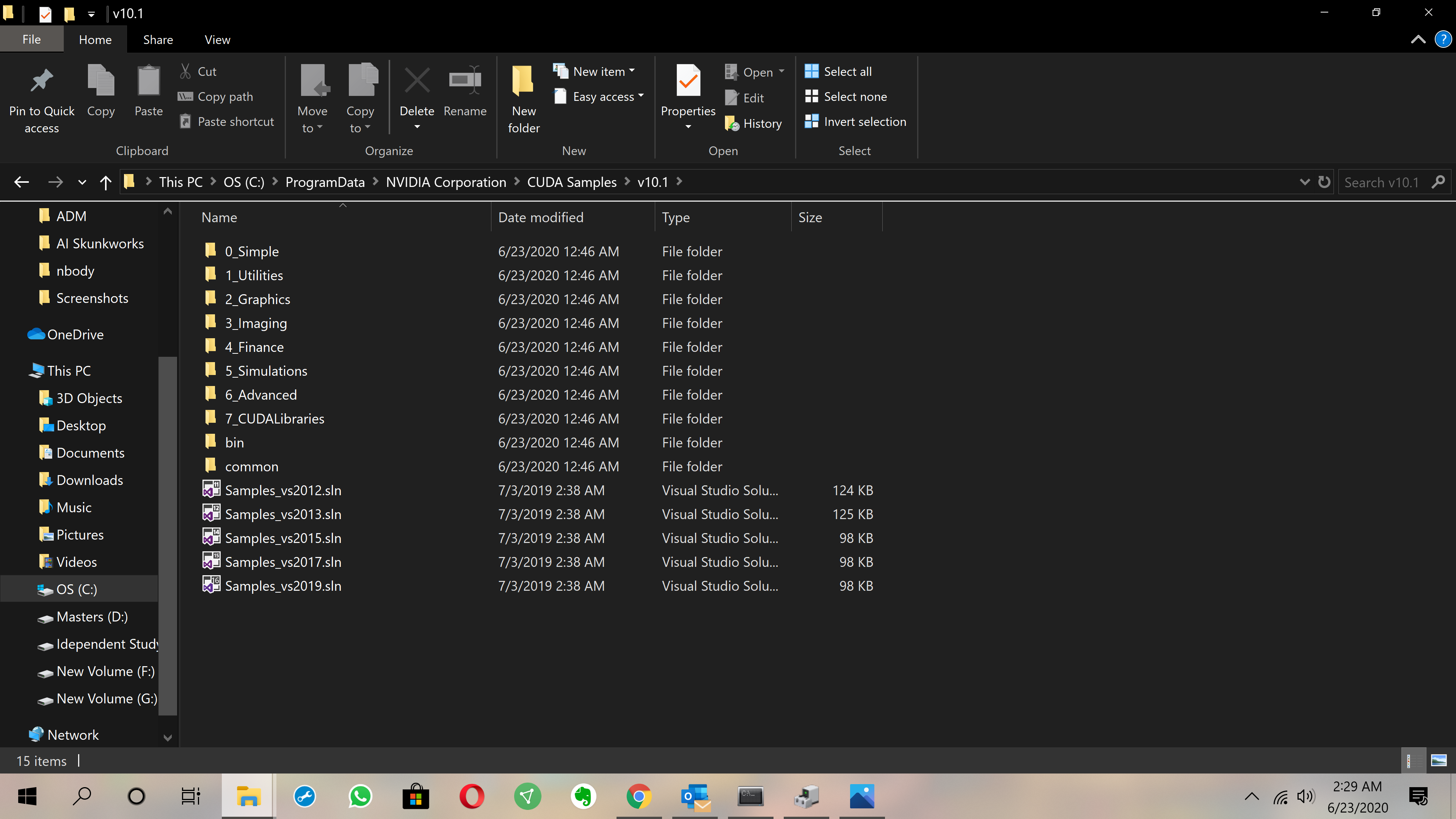This screenshot has height=819, width=1456.
Task: Click the Copy ribbon icon
Action: 100,81
